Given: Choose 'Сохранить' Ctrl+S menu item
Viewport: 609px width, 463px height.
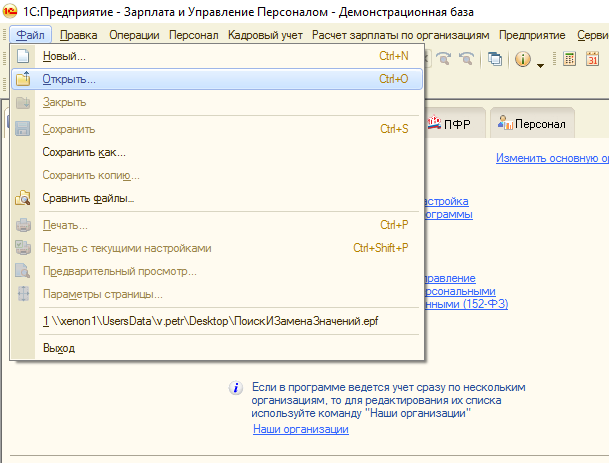Looking at the screenshot, I should point(218,129).
